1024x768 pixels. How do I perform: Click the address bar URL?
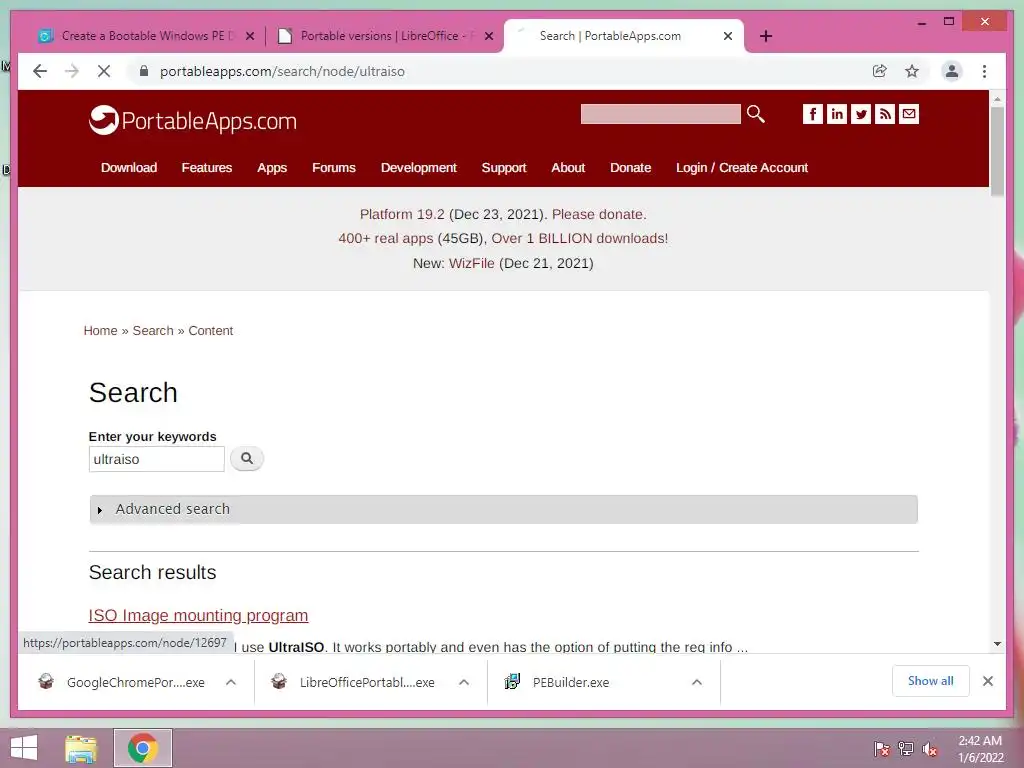[282, 71]
